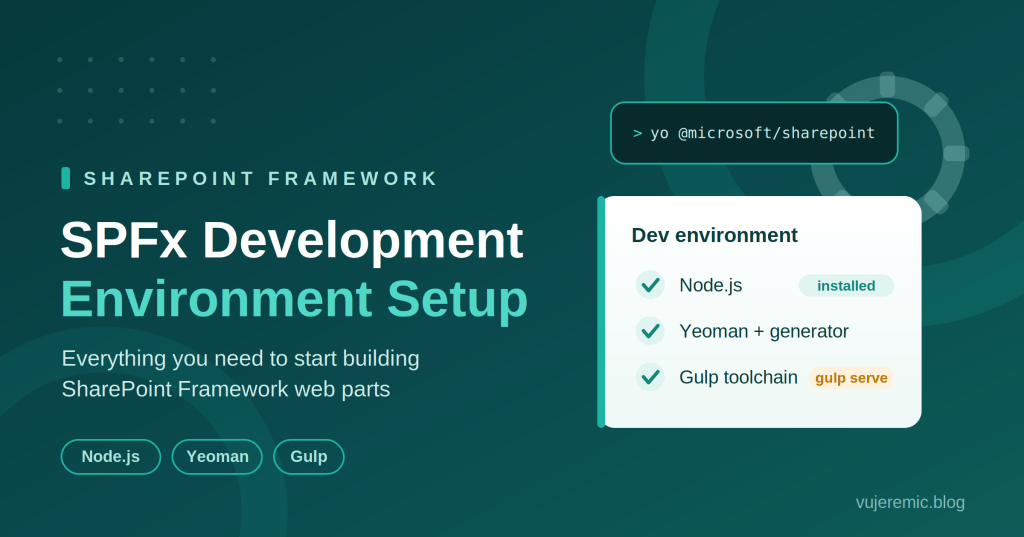Click the 'Node.js' text in the checklist
1024x537 pixels.
[711, 285]
